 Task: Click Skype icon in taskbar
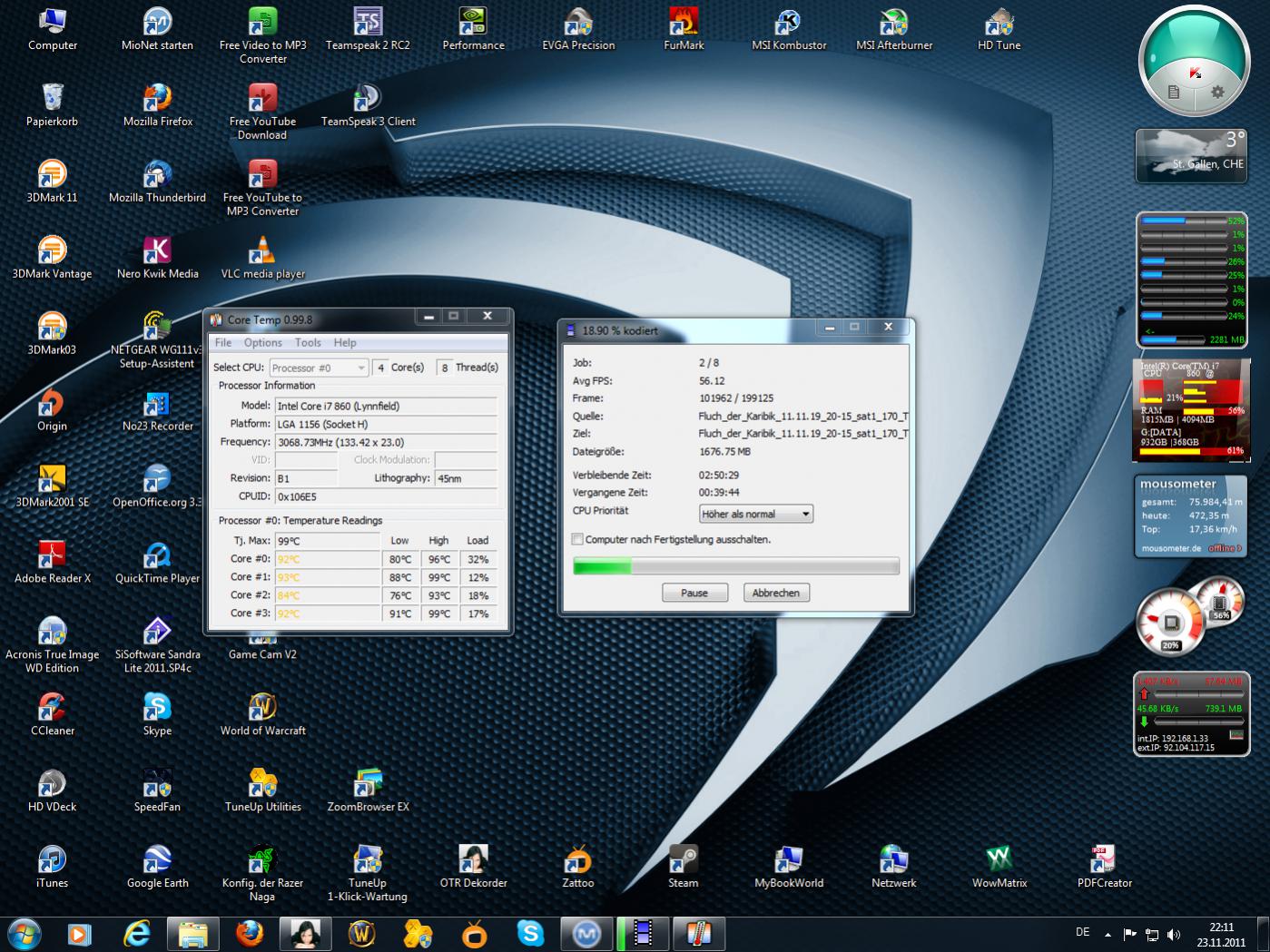pos(530,933)
